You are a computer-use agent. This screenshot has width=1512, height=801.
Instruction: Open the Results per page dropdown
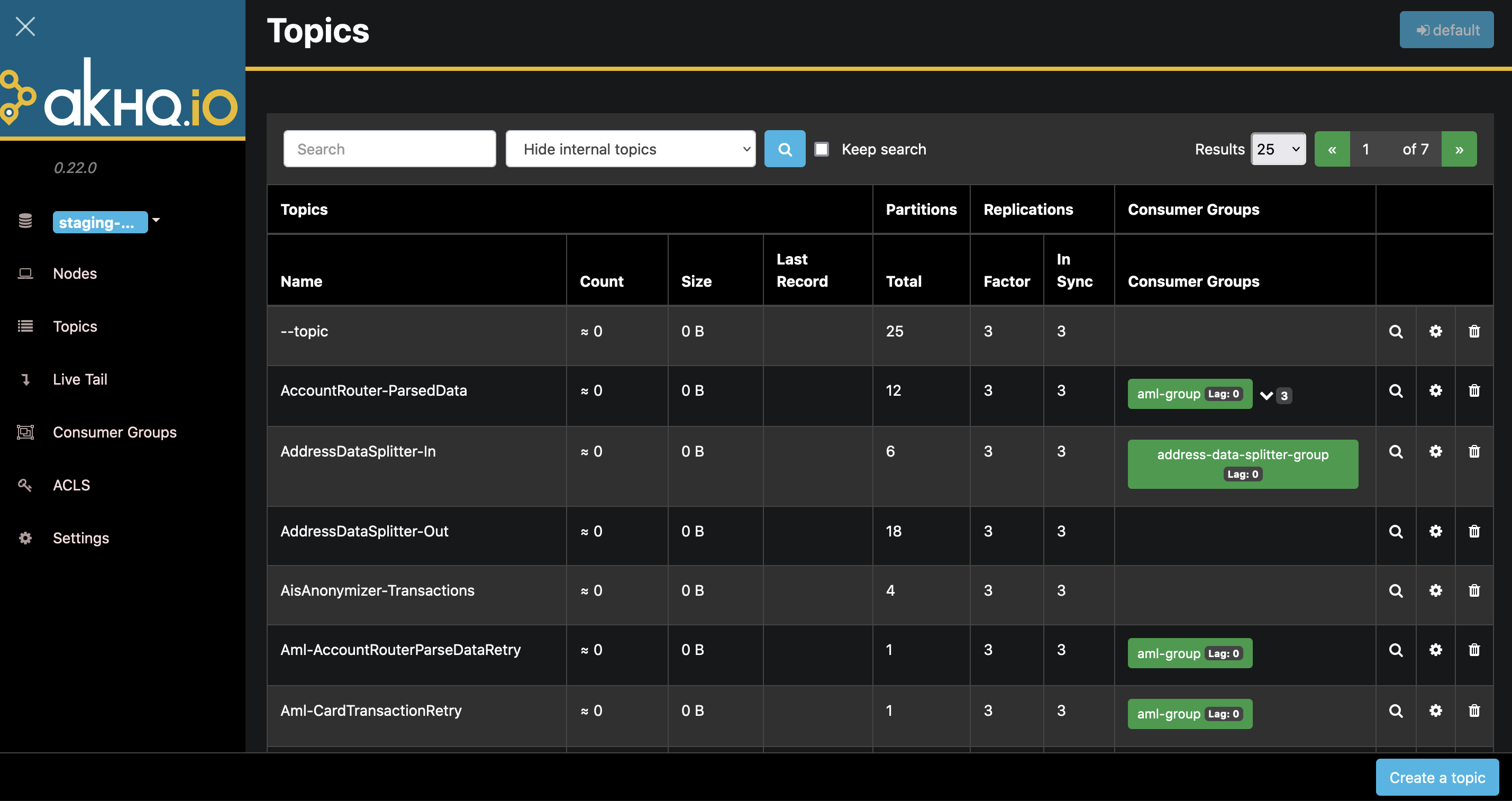(1278, 149)
